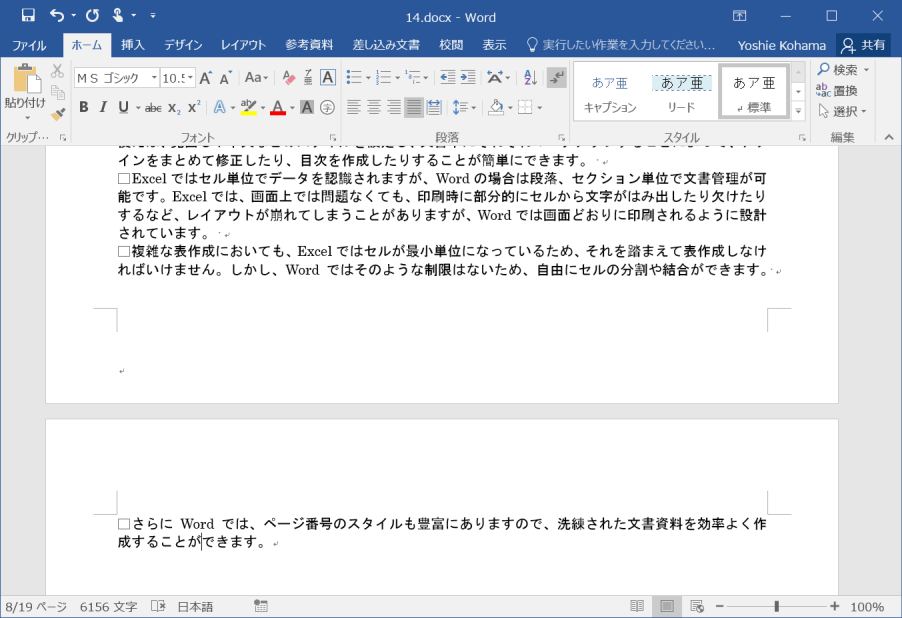Apply リード style
Screen dimensions: 902x618
(x=682, y=93)
